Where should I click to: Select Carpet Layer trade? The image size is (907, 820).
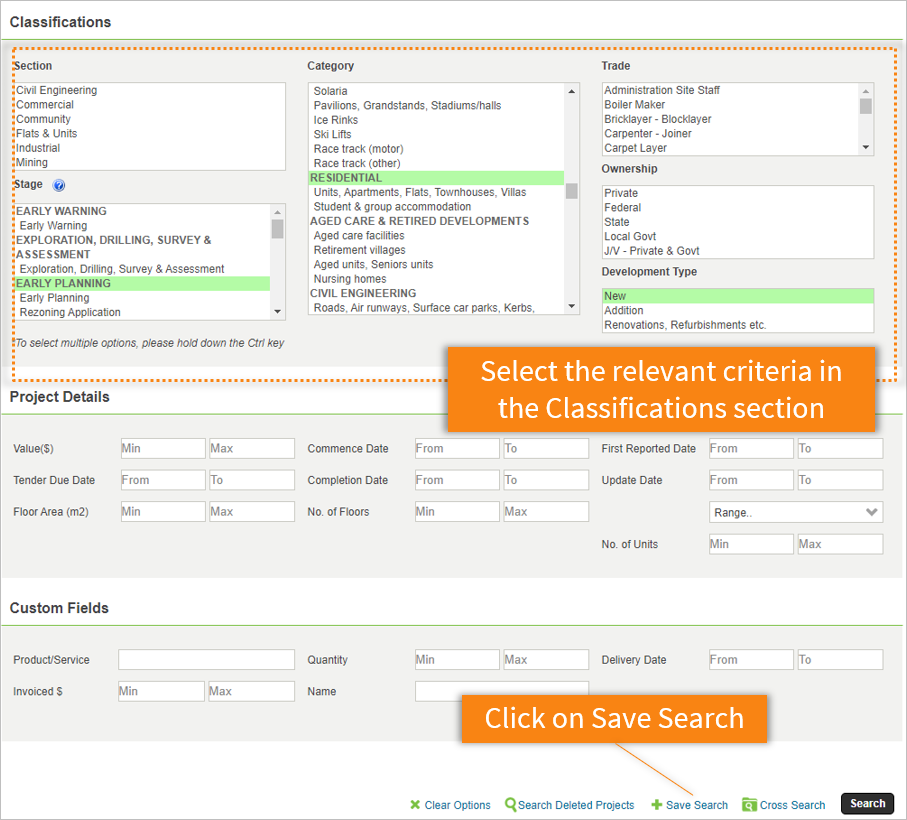pyautogui.click(x=731, y=148)
